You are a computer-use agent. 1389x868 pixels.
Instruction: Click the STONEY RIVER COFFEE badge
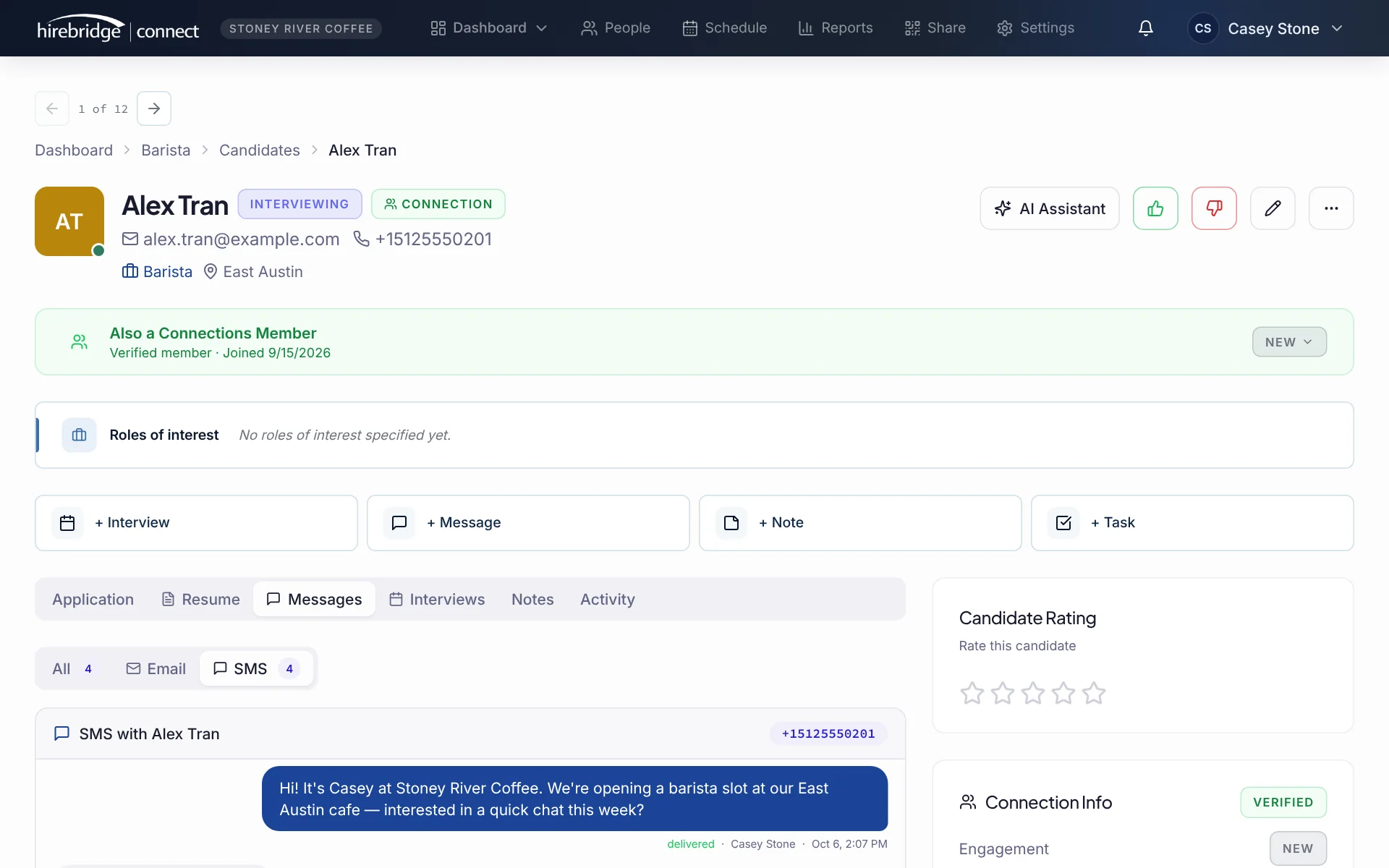point(301,28)
